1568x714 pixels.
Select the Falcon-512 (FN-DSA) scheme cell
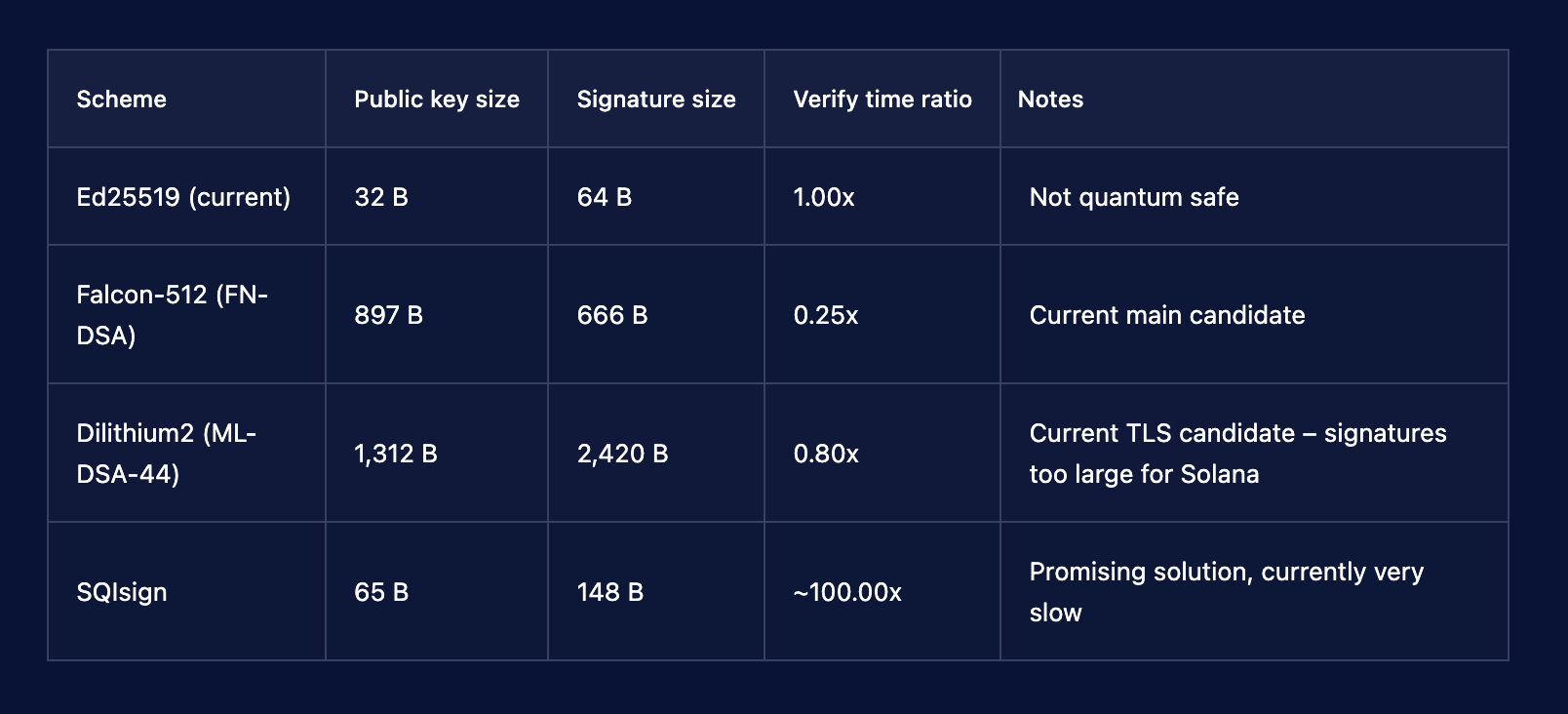172,314
